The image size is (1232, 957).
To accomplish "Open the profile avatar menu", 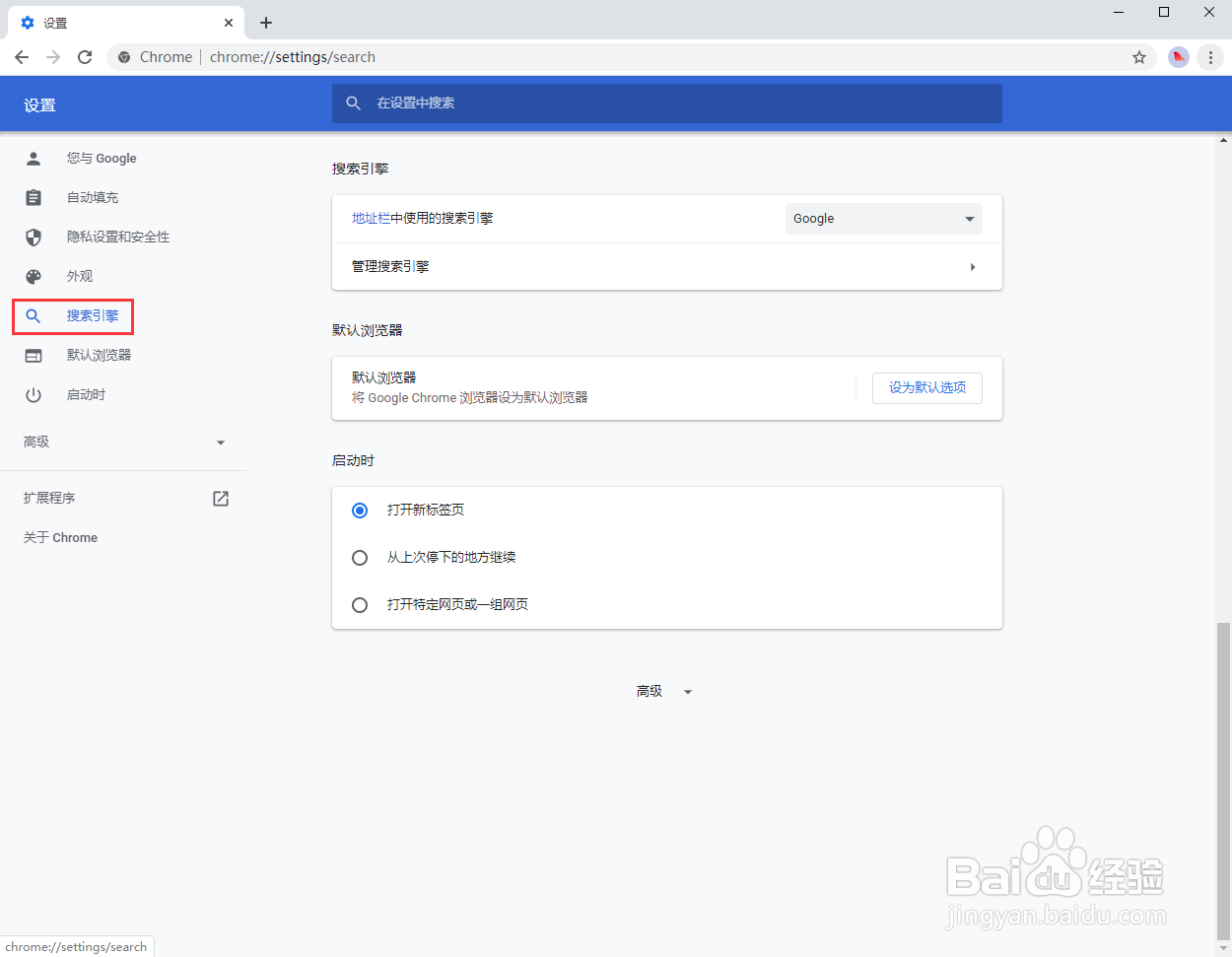I will coord(1179,57).
